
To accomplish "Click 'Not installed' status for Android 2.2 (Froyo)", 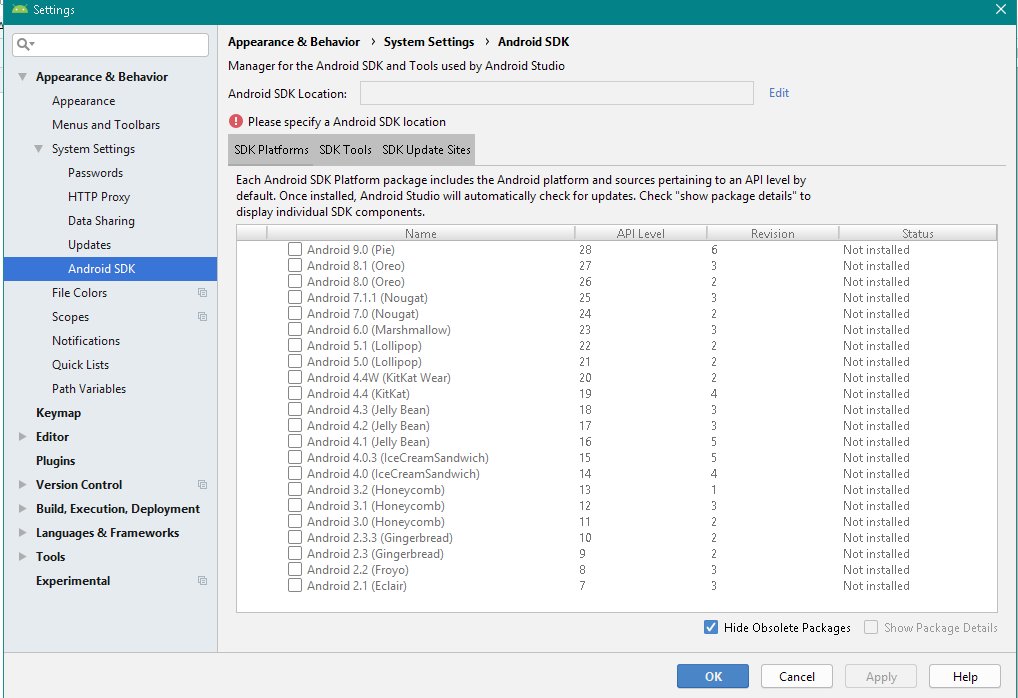I will click(x=876, y=569).
